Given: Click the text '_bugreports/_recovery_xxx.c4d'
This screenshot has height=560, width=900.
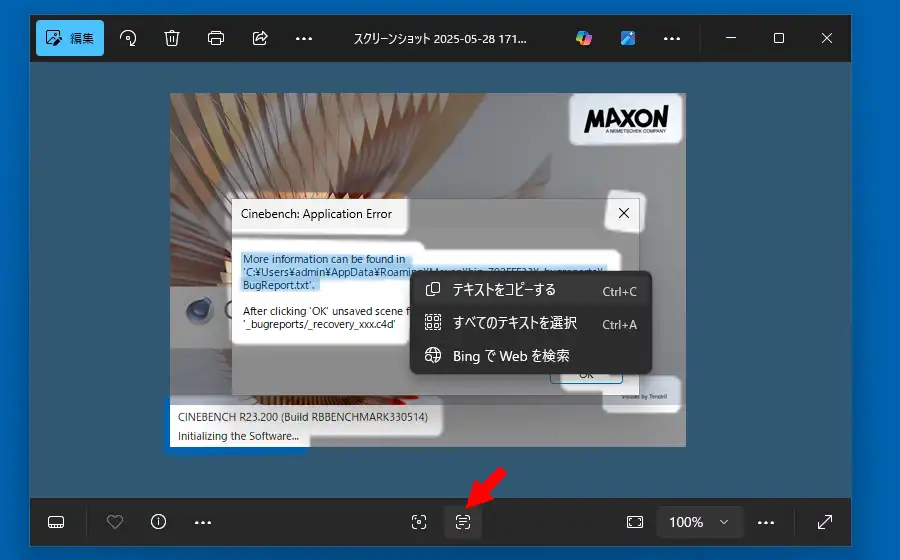Looking at the screenshot, I should pos(319,324).
